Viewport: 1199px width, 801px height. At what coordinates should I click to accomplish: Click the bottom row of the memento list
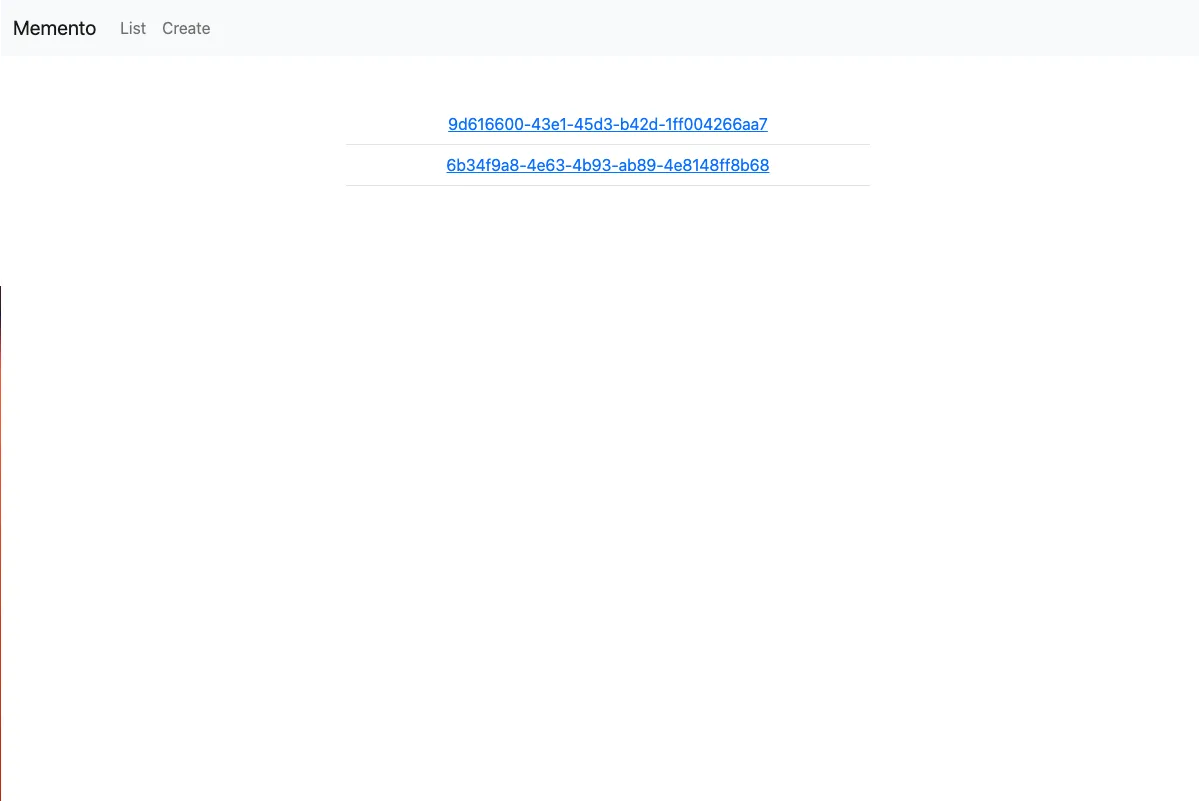tap(607, 165)
